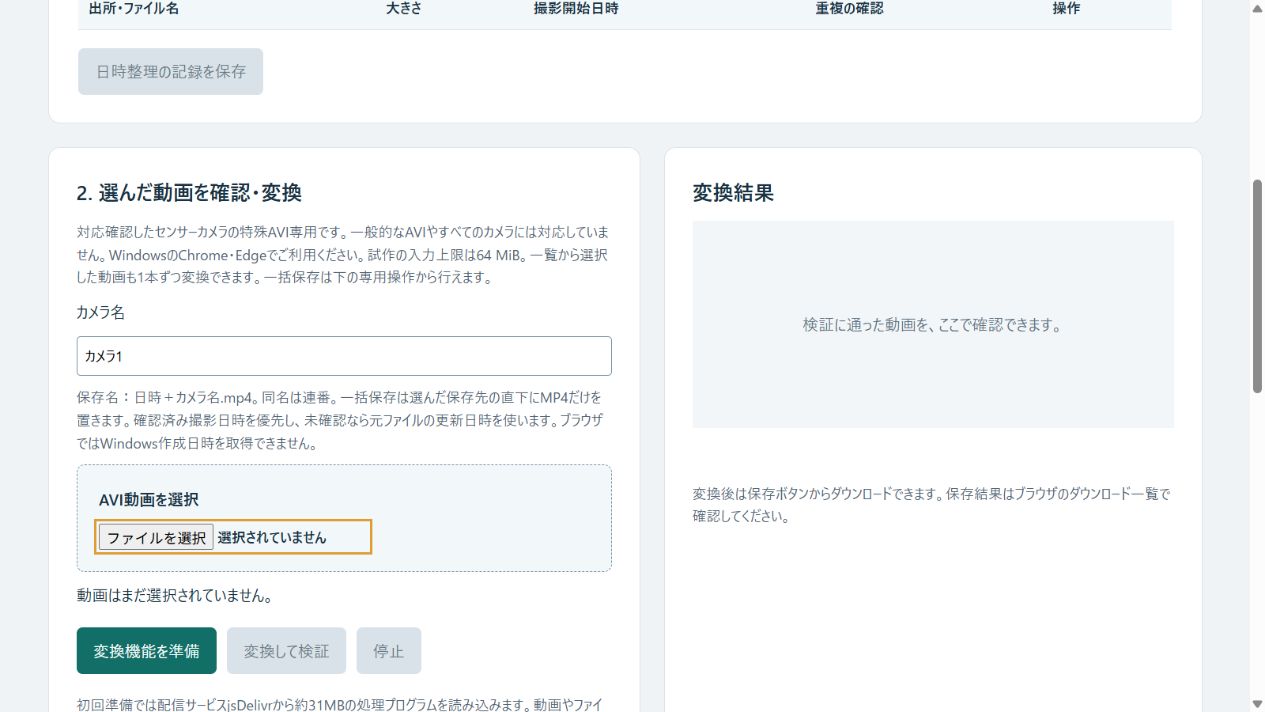This screenshot has width=1265, height=712.
Task: Click the 変換結果 heading
Action: (733, 193)
